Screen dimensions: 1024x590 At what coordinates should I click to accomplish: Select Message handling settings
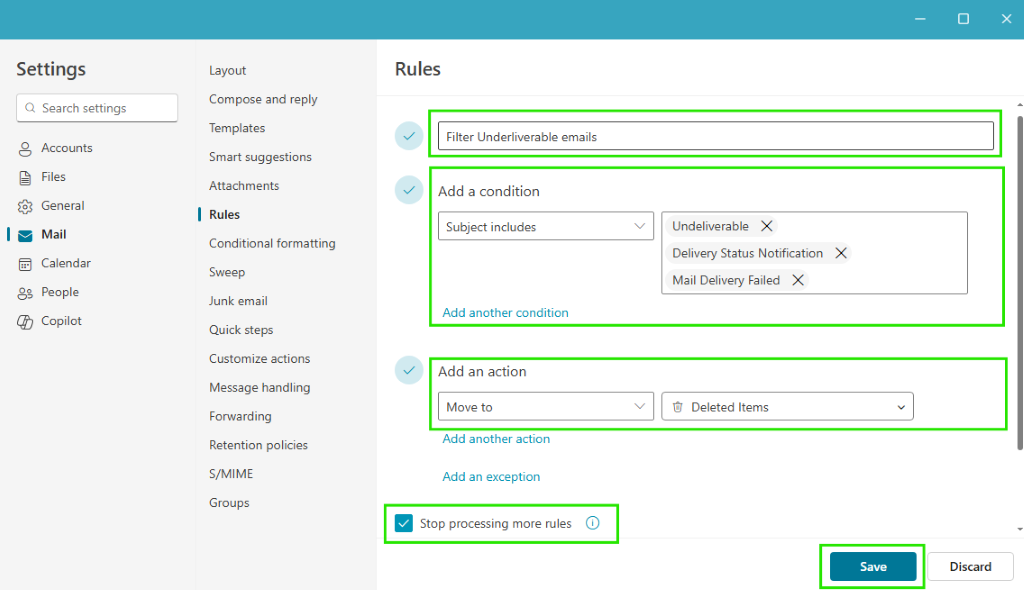pyautogui.click(x=259, y=387)
